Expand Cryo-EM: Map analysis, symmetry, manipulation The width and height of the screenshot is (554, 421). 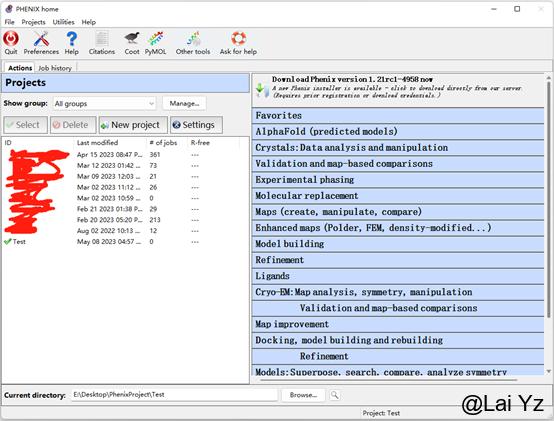(x=398, y=292)
